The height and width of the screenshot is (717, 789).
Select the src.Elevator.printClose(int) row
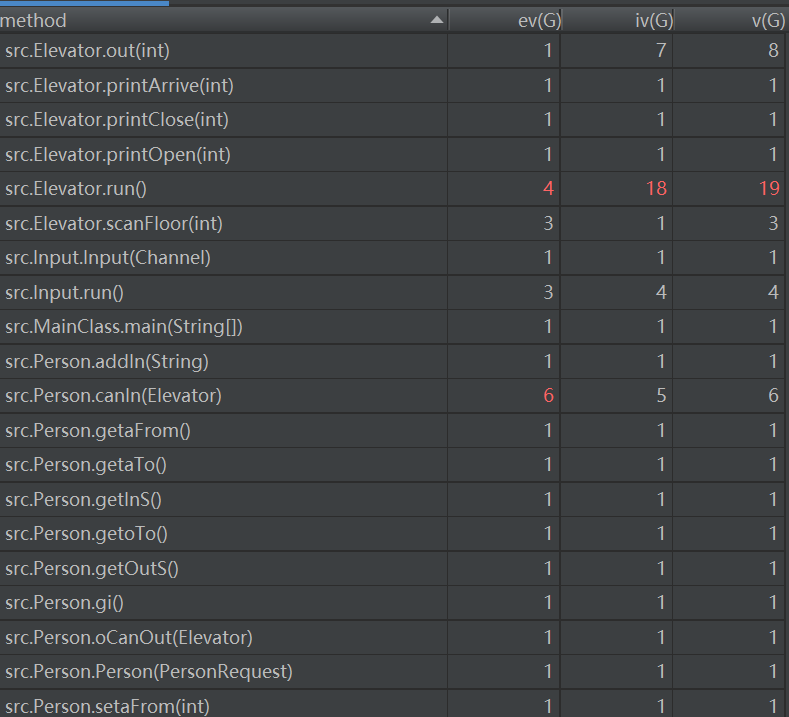(x=392, y=120)
